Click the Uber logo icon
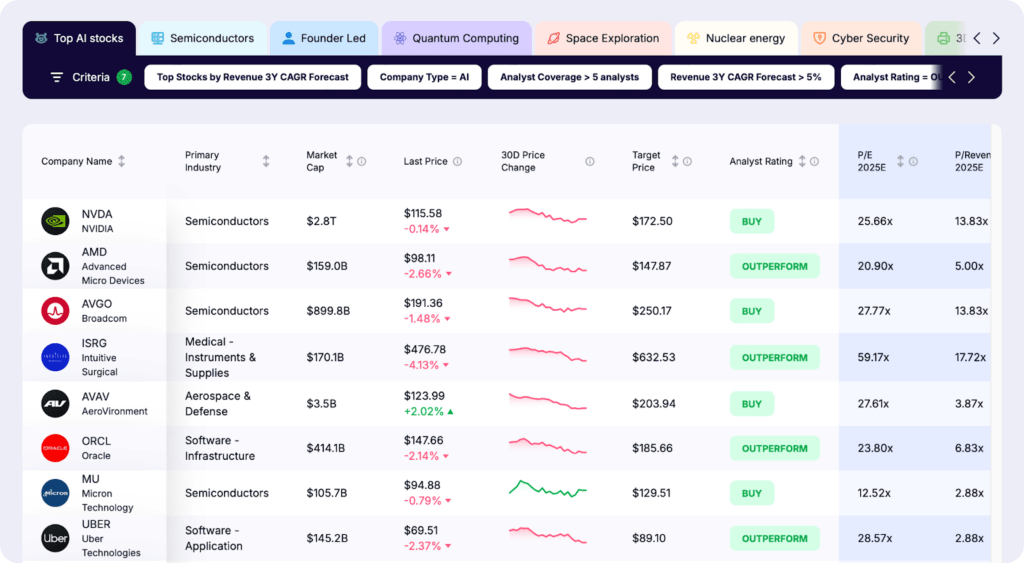Screen dimensions: 1024x563 coord(55,539)
